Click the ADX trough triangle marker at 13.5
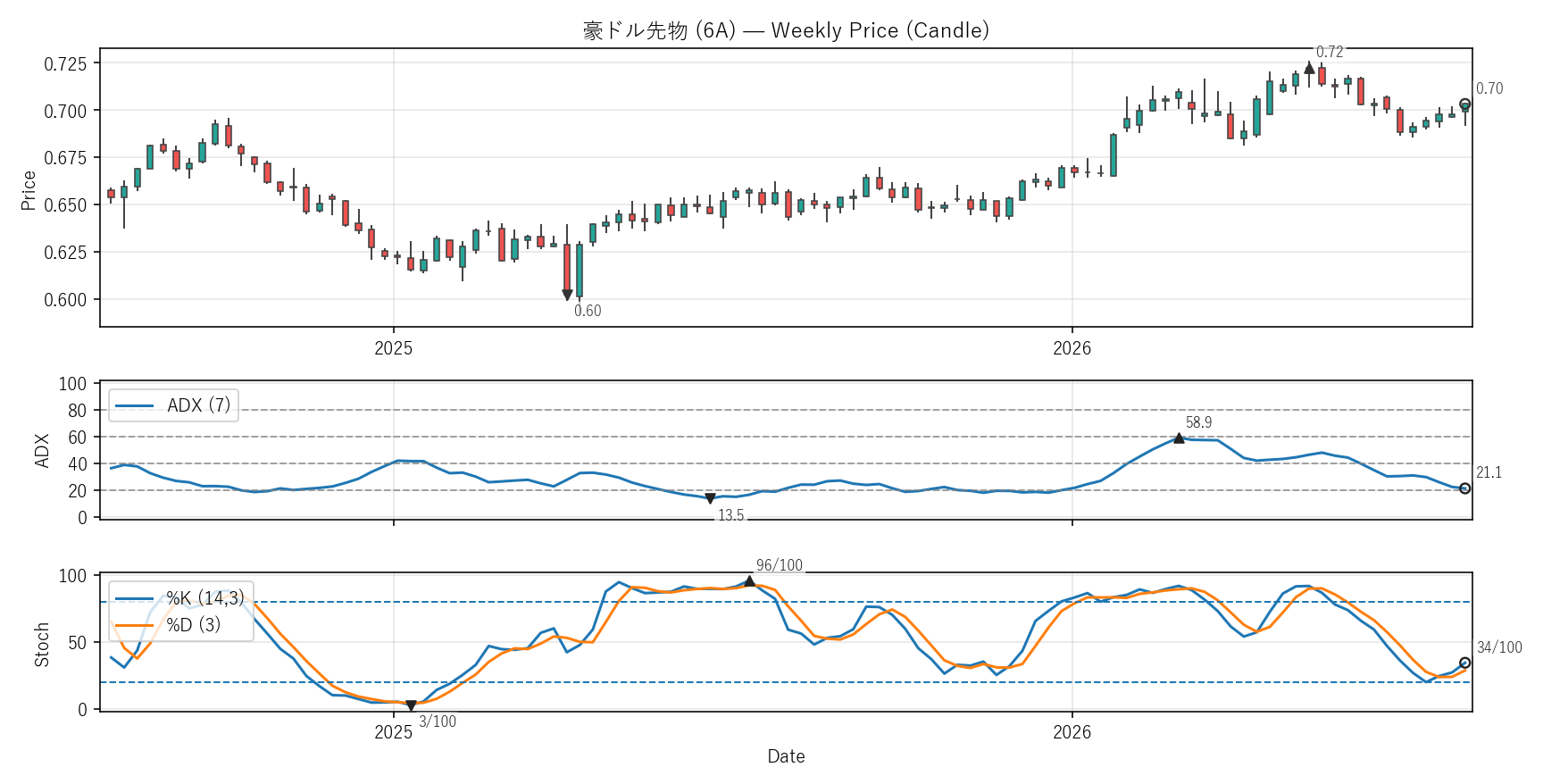 click(x=710, y=498)
